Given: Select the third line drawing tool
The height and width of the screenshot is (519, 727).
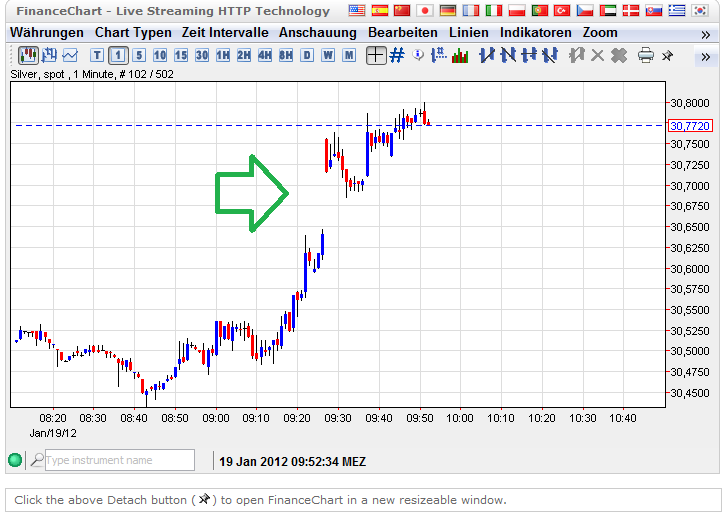Looking at the screenshot, I should click(x=529, y=56).
